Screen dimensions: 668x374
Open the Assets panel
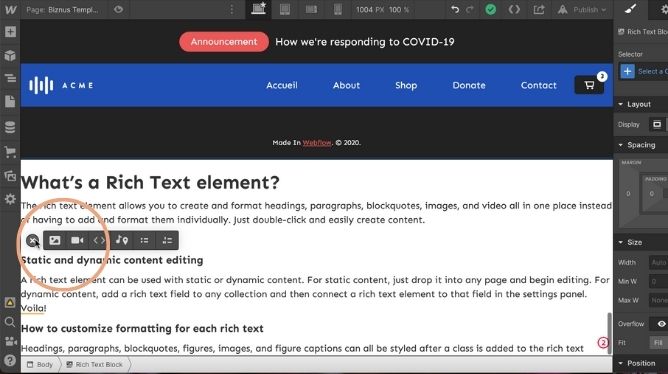10,176
